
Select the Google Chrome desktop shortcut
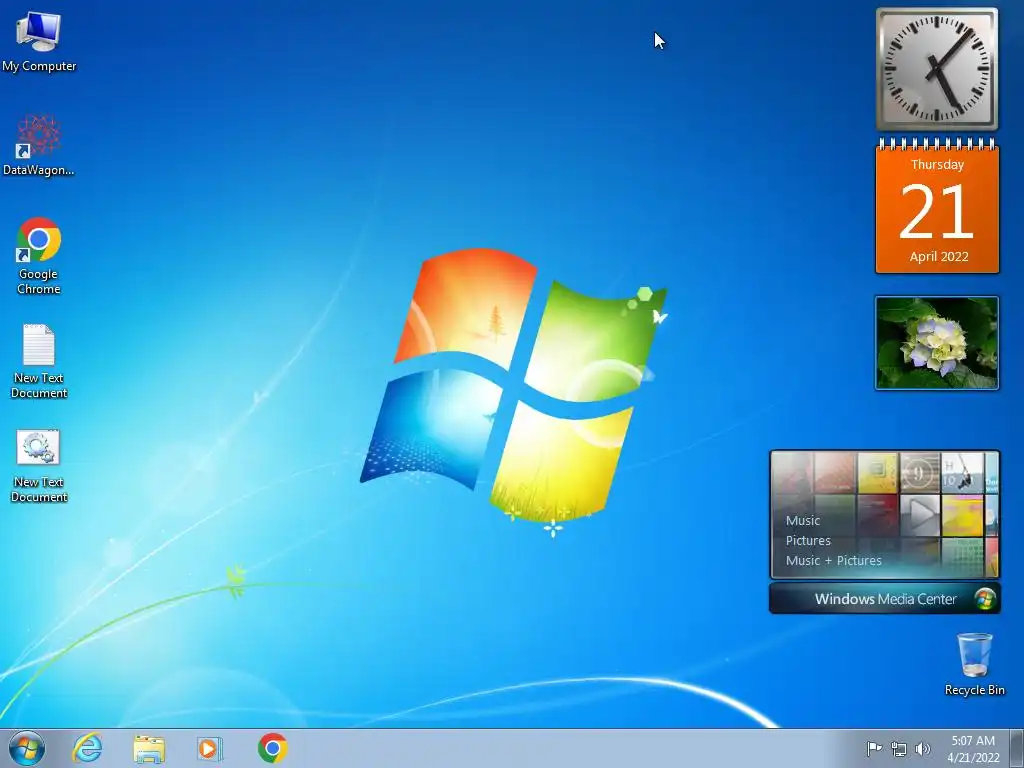pos(39,256)
